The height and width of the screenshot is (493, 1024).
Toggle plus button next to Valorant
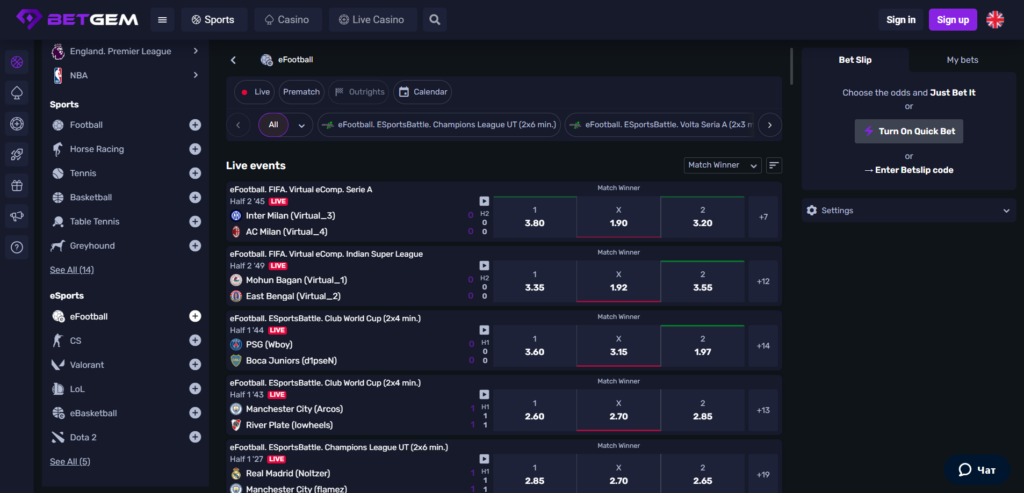pyautogui.click(x=195, y=365)
